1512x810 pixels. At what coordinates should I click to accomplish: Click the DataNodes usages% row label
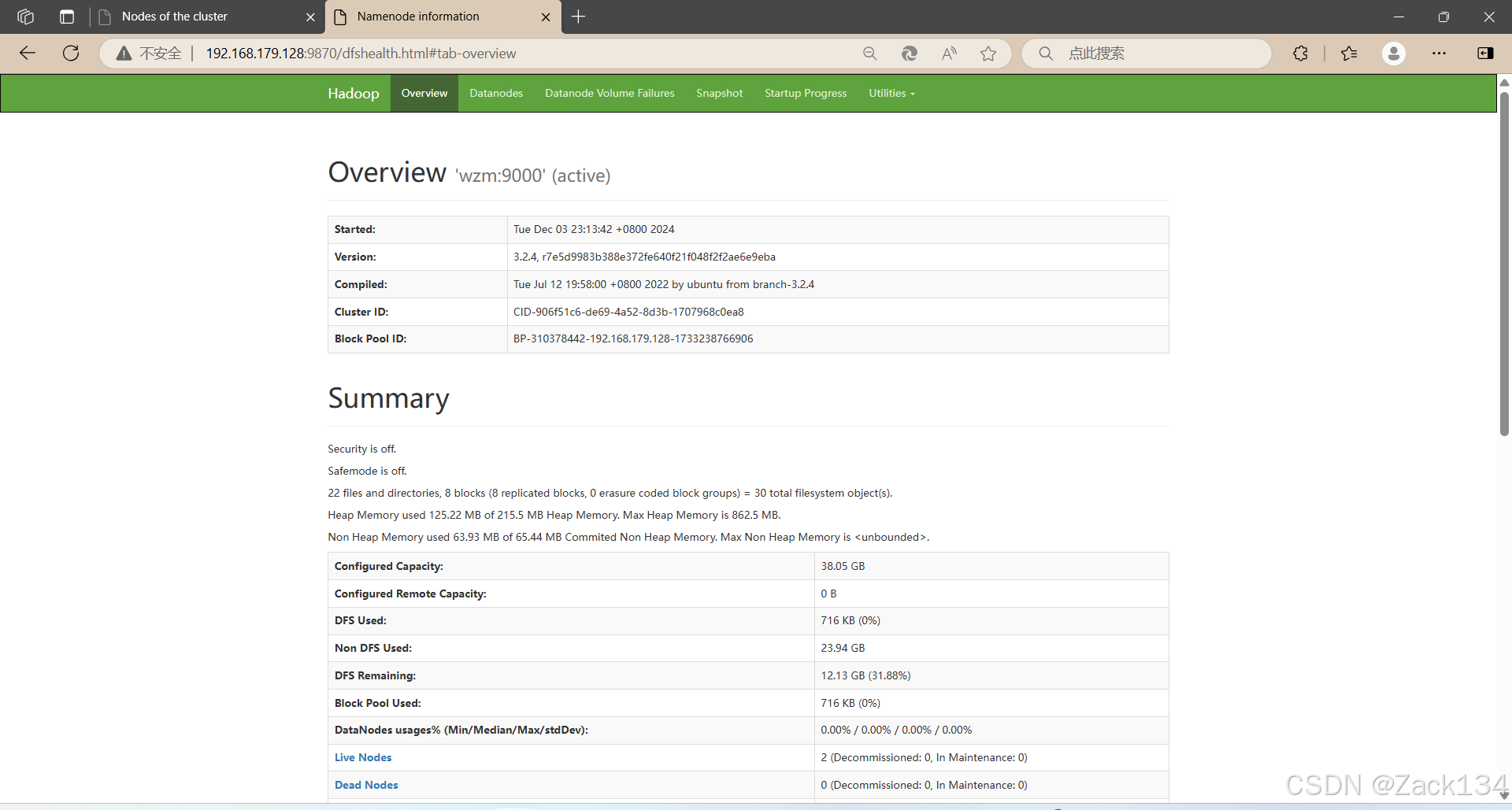coord(461,730)
